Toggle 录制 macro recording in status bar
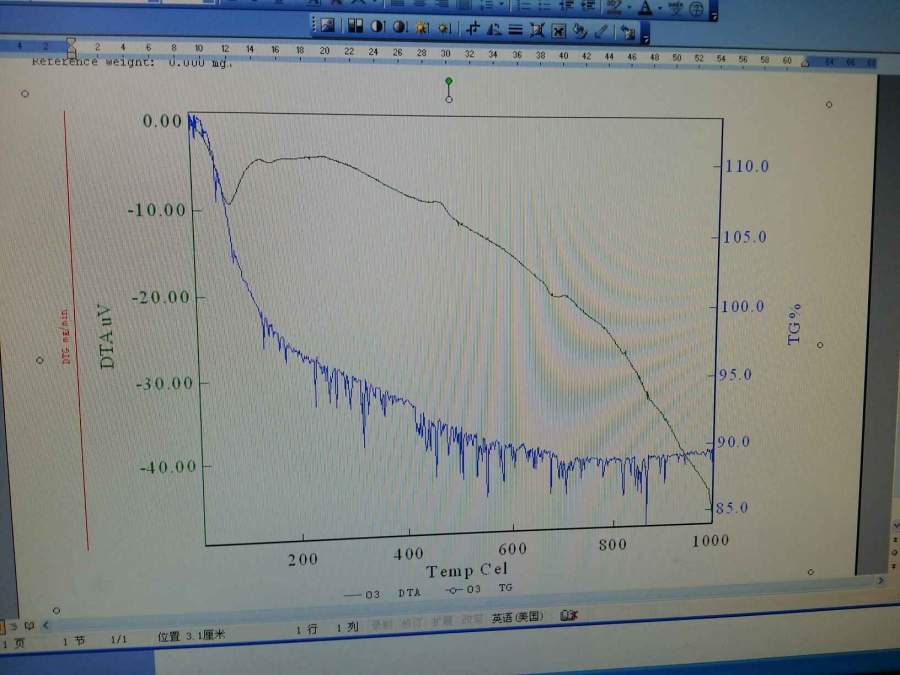 (381, 624)
